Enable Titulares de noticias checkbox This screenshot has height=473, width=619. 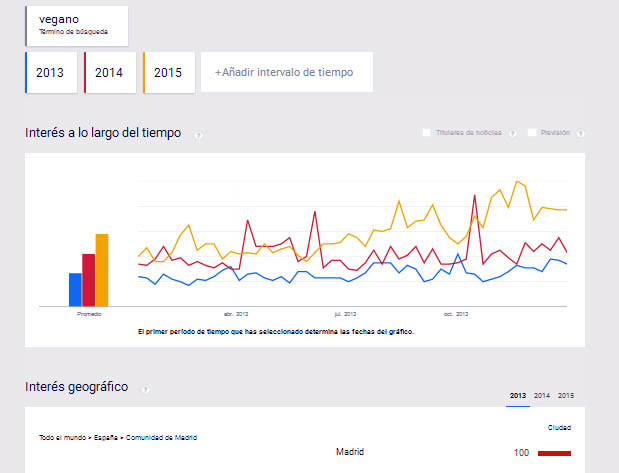point(426,133)
